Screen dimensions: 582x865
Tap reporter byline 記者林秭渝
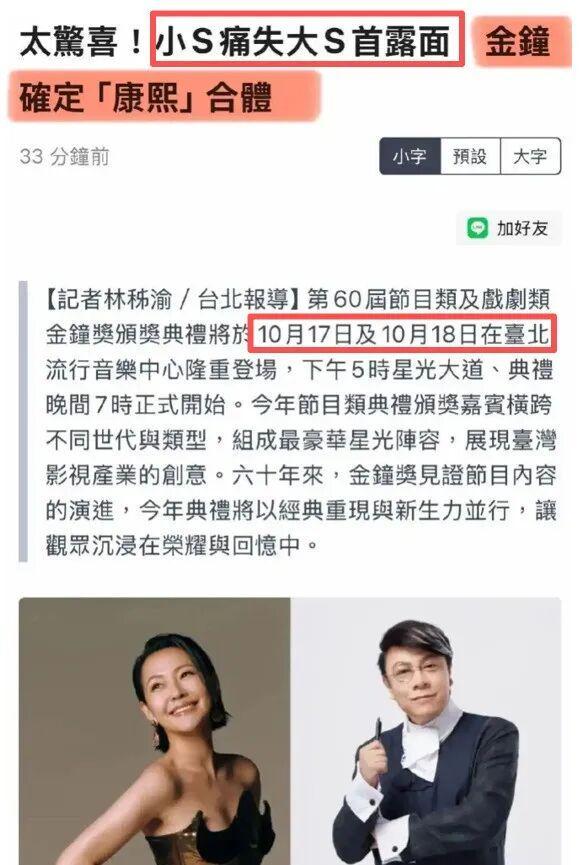click(x=115, y=300)
